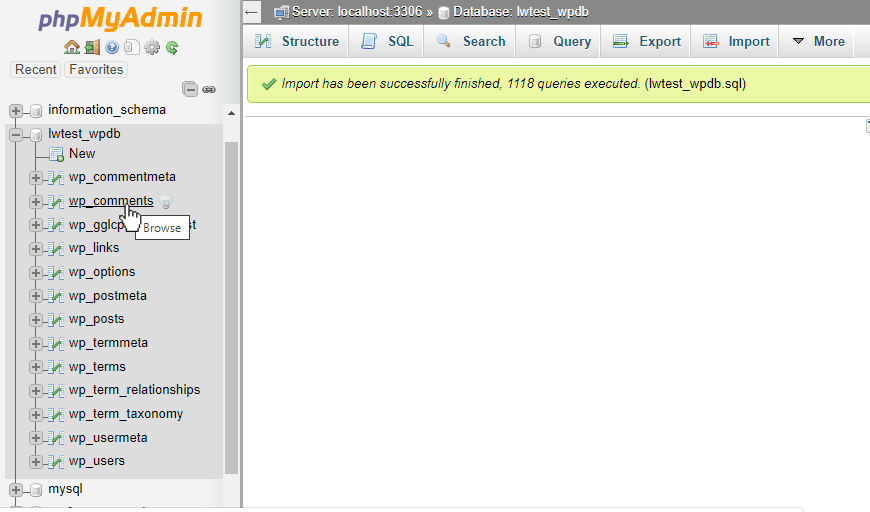The image size is (870, 512).
Task: Select the mysql database
Action: (65, 489)
